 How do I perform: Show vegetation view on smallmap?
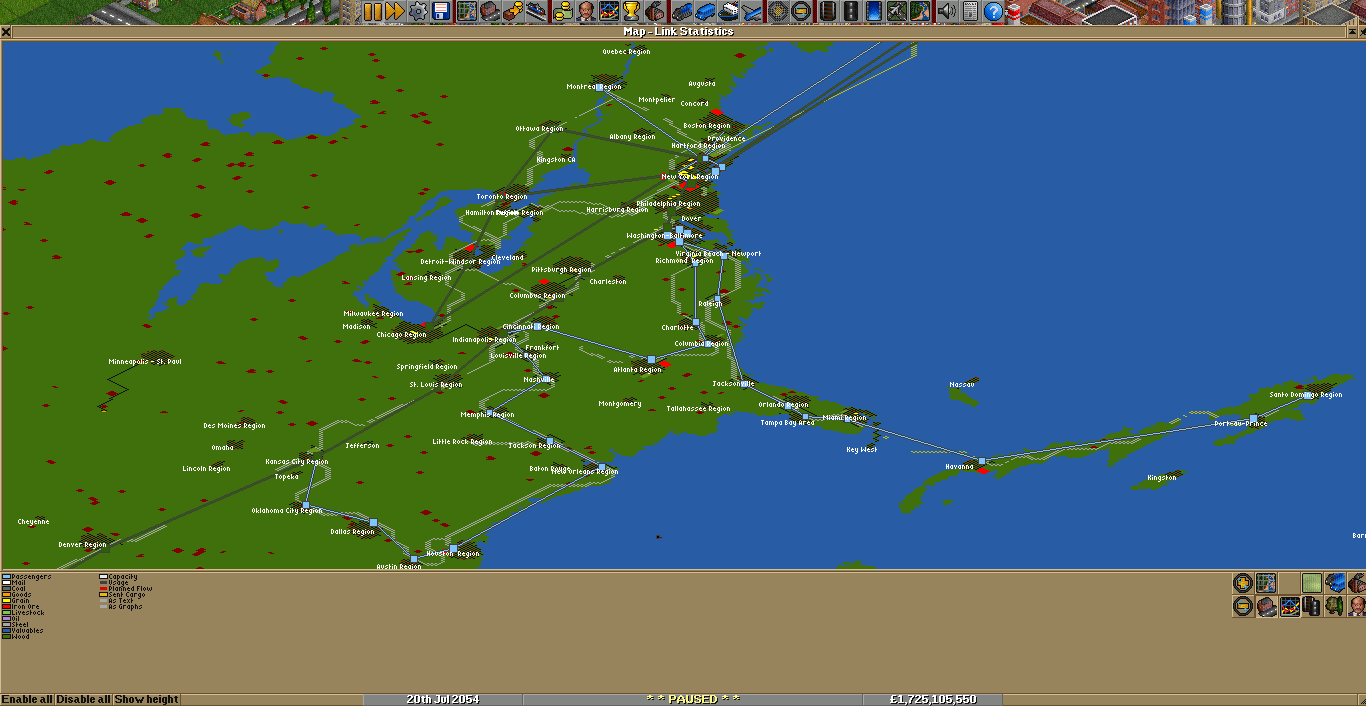point(1335,606)
